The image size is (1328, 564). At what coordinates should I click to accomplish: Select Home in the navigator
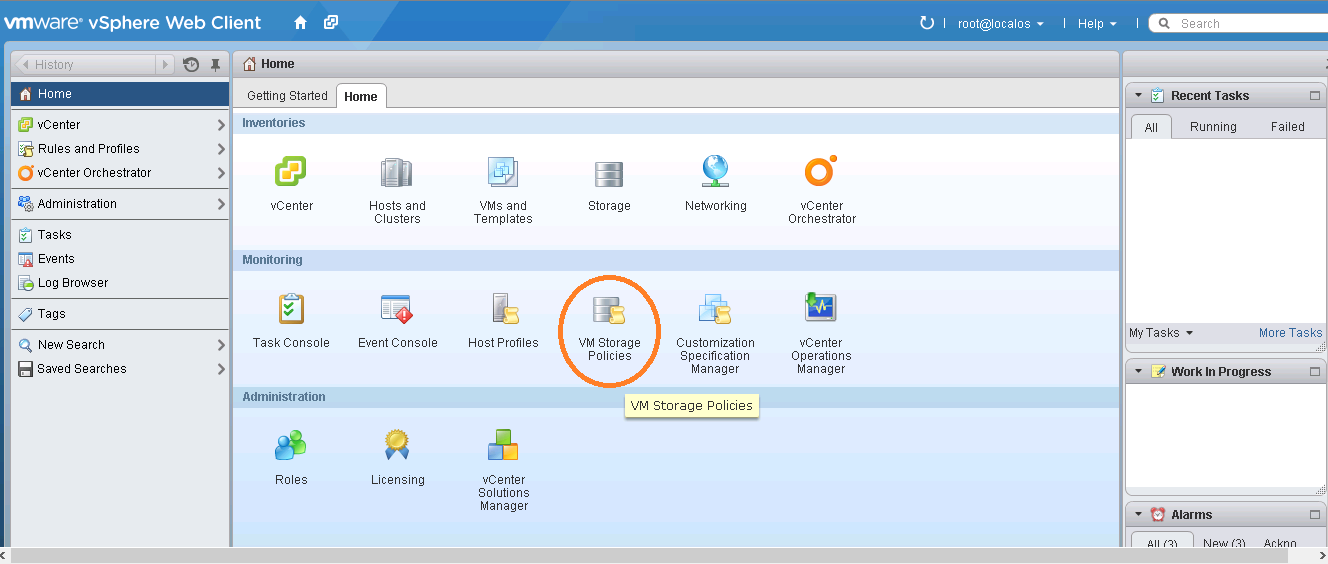pos(120,94)
